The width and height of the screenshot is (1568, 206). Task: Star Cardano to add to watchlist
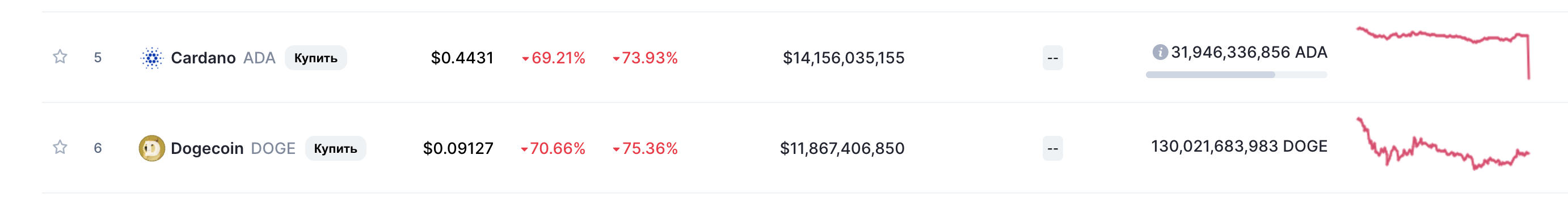click(60, 57)
